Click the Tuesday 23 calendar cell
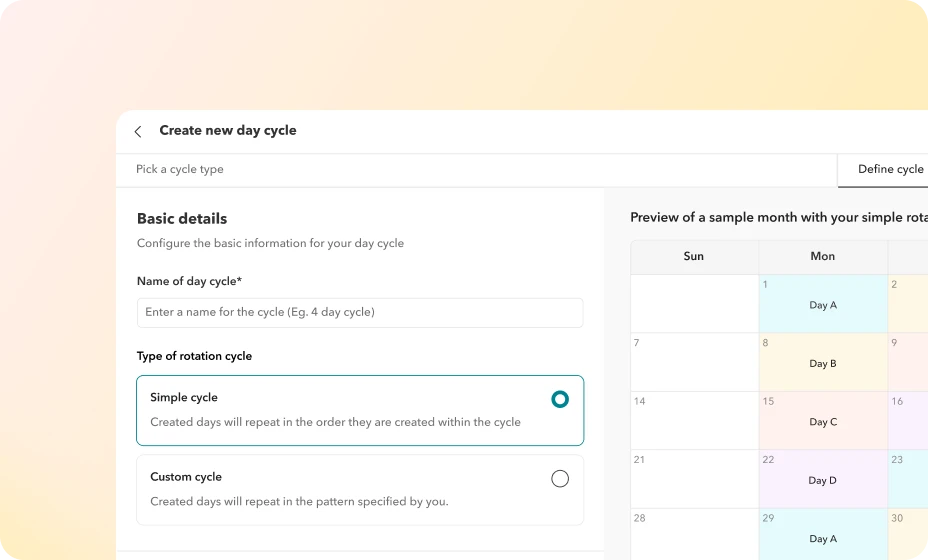This screenshot has height=560, width=928. pos(908,479)
